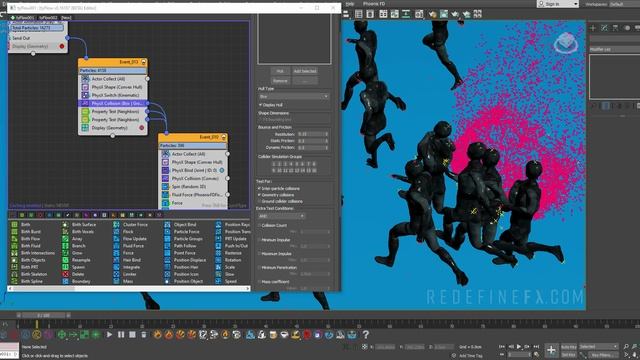Choose the Integrate operator
Image resolution: width=640 pixels, height=360 pixels.
(x=131, y=267)
